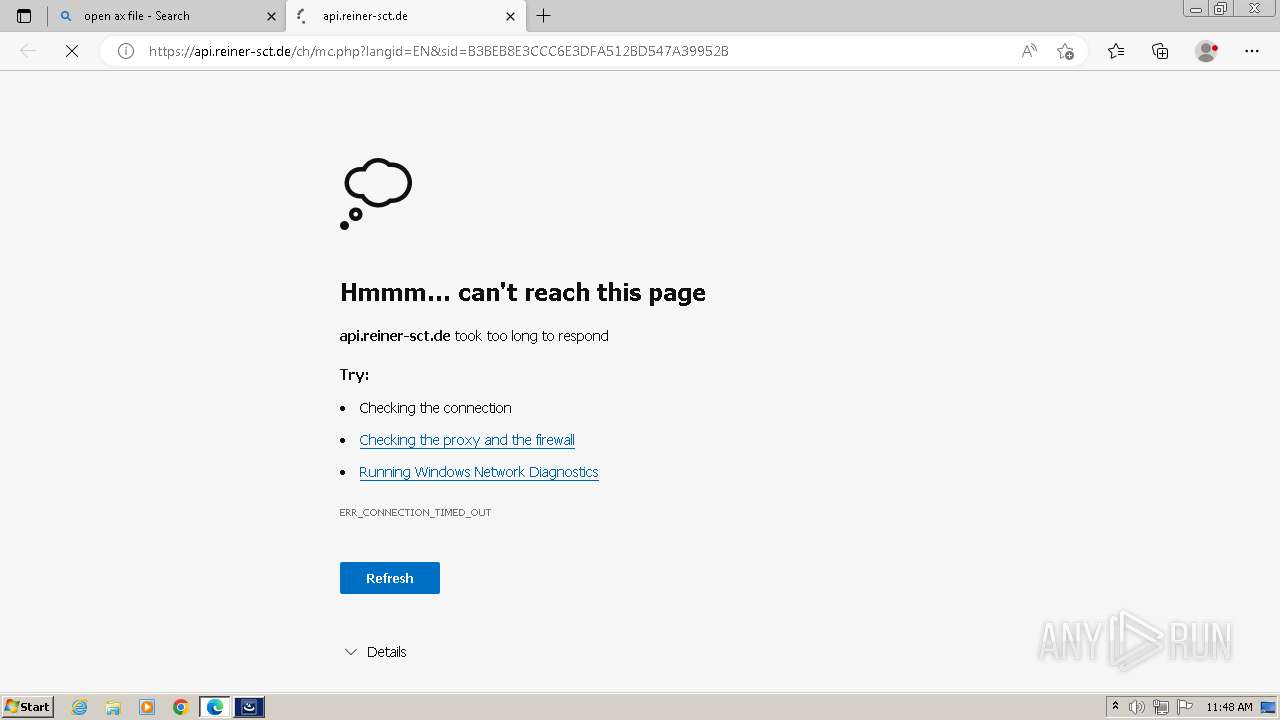
Task: Open media player from taskbar
Action: [147, 707]
